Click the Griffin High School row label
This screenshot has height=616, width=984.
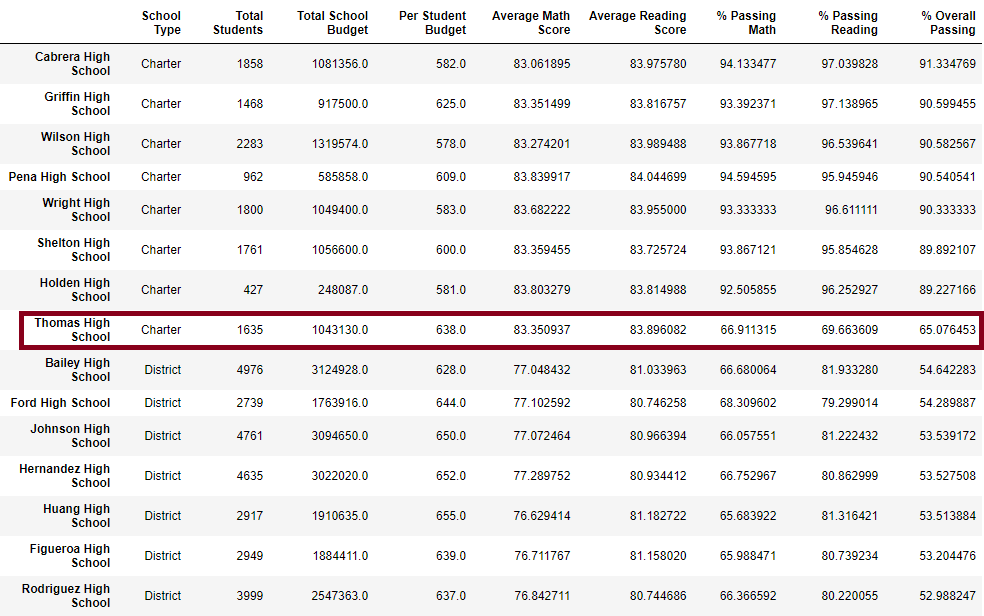(x=77, y=104)
